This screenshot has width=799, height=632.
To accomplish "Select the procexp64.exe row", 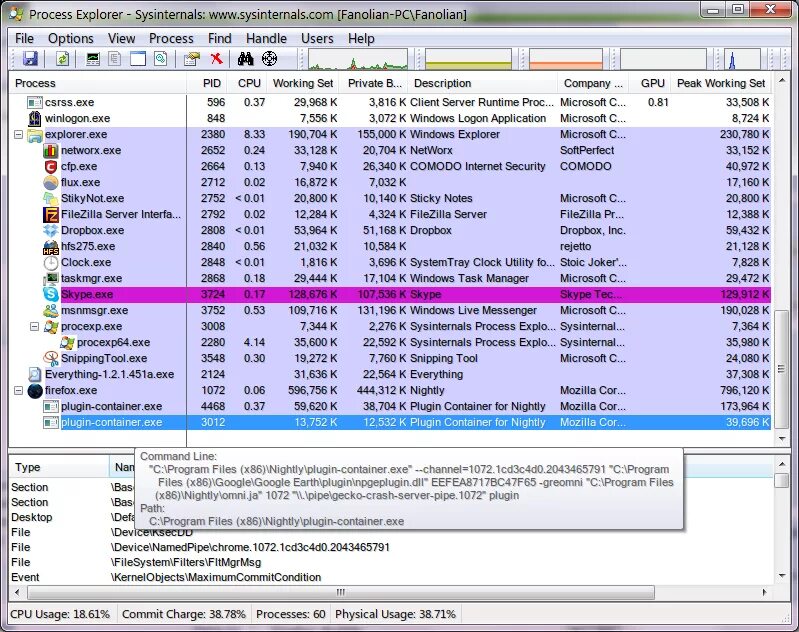I will point(390,343).
